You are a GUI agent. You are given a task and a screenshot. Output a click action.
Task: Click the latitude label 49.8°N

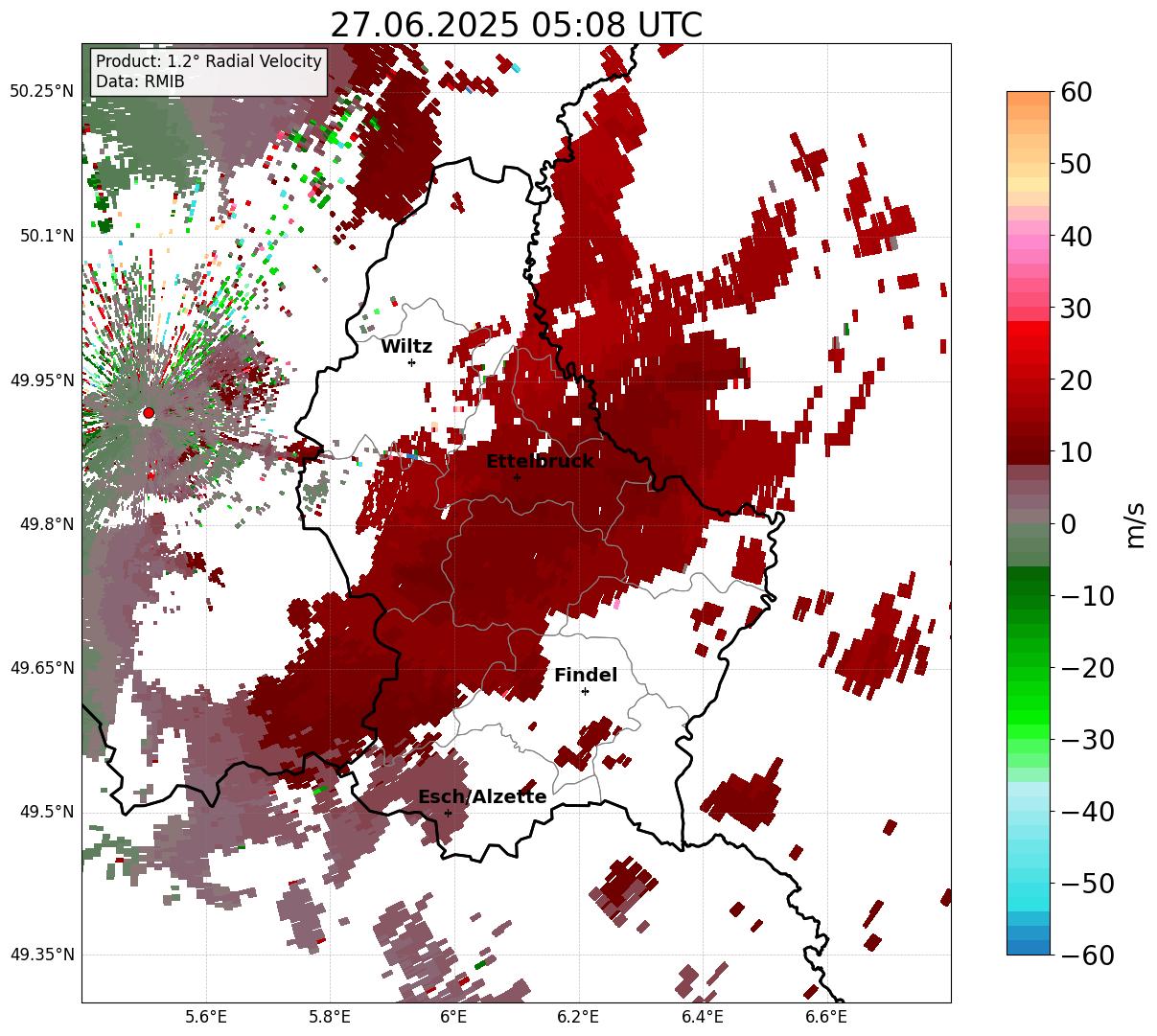pos(46,524)
